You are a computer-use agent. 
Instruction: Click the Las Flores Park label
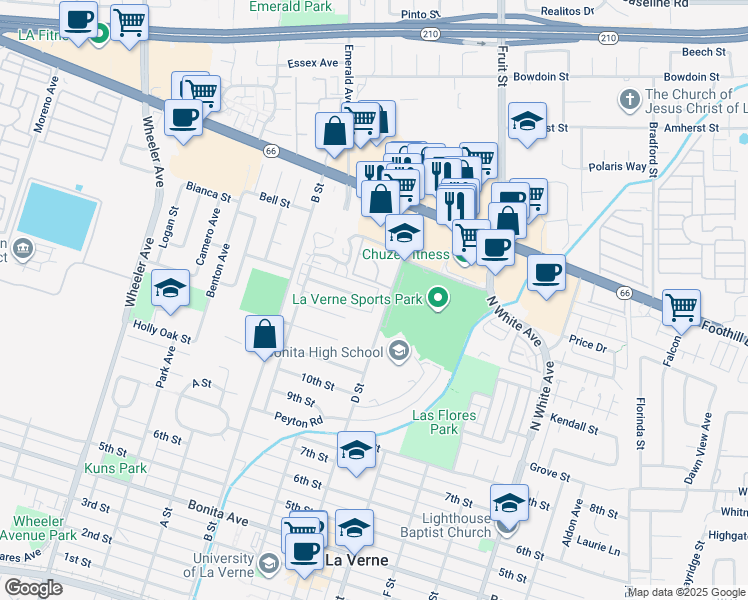coord(445,422)
